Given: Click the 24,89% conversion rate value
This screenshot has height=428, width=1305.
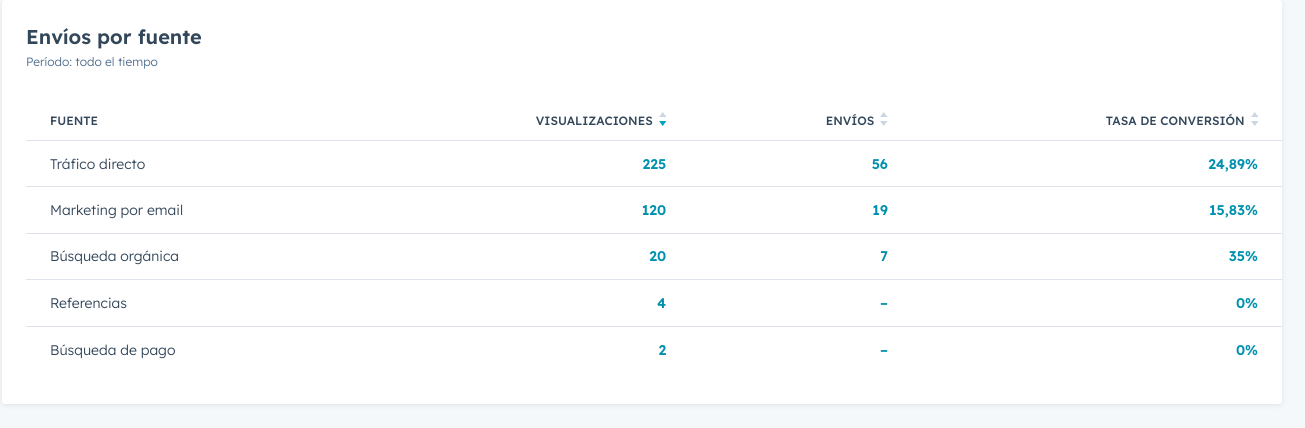Looking at the screenshot, I should [1232, 164].
